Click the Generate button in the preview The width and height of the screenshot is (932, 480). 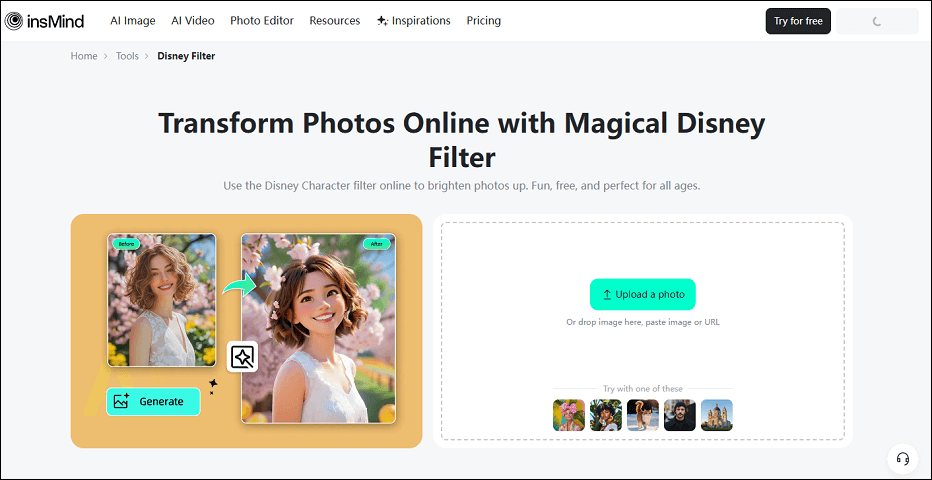(153, 402)
